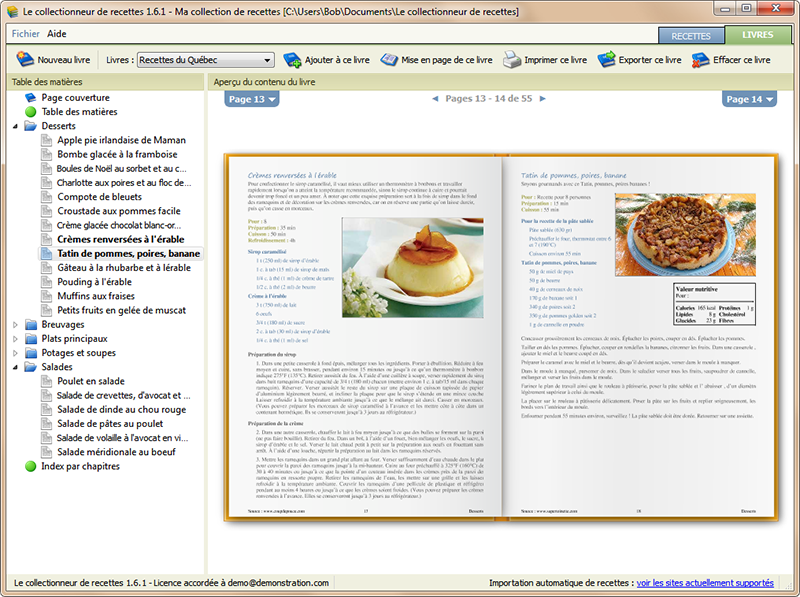The image size is (800, 597).
Task: Select Croustade aux pommes facile
Action: click(119, 211)
